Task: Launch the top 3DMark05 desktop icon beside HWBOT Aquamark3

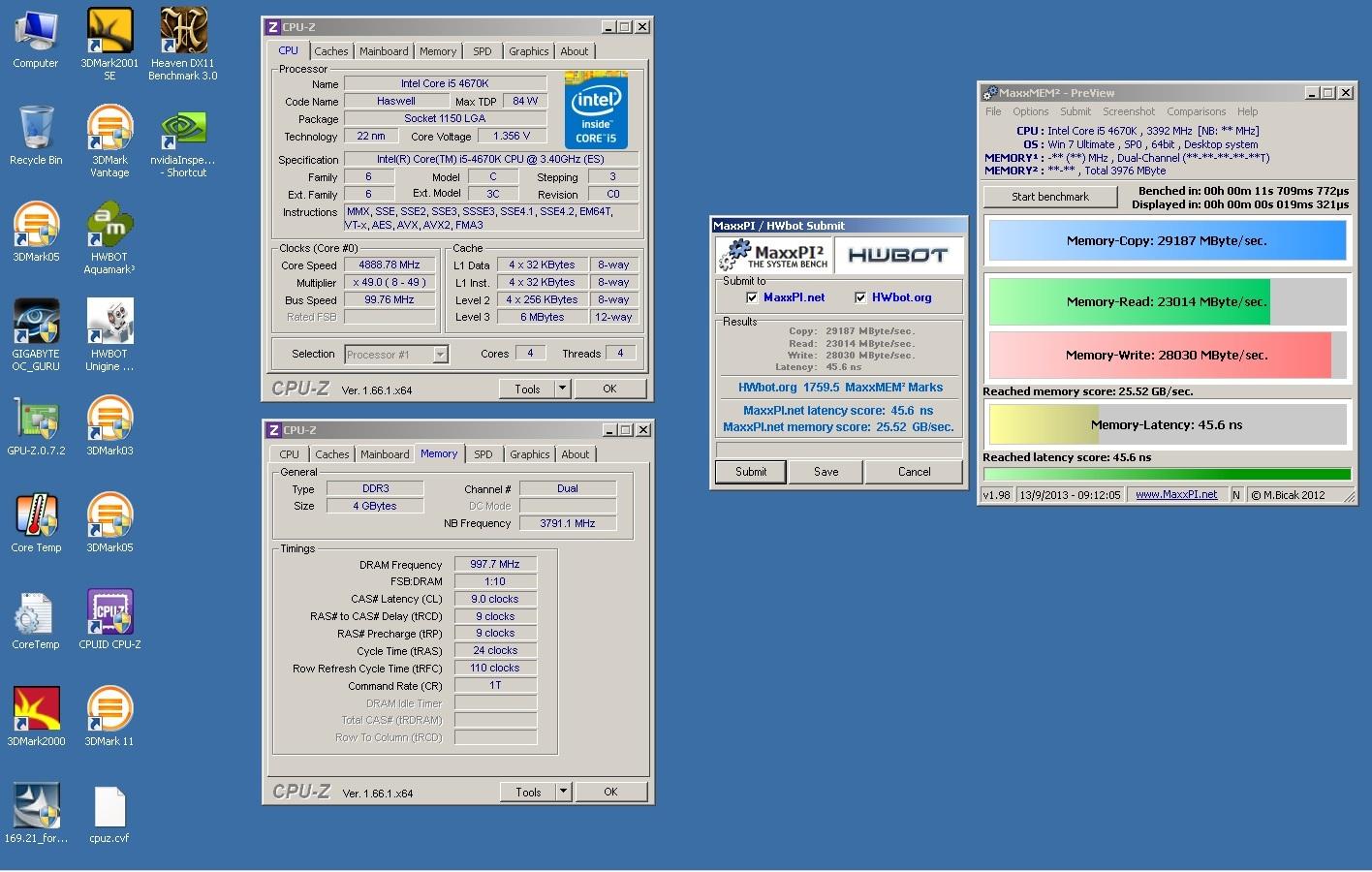Action: click(x=36, y=224)
